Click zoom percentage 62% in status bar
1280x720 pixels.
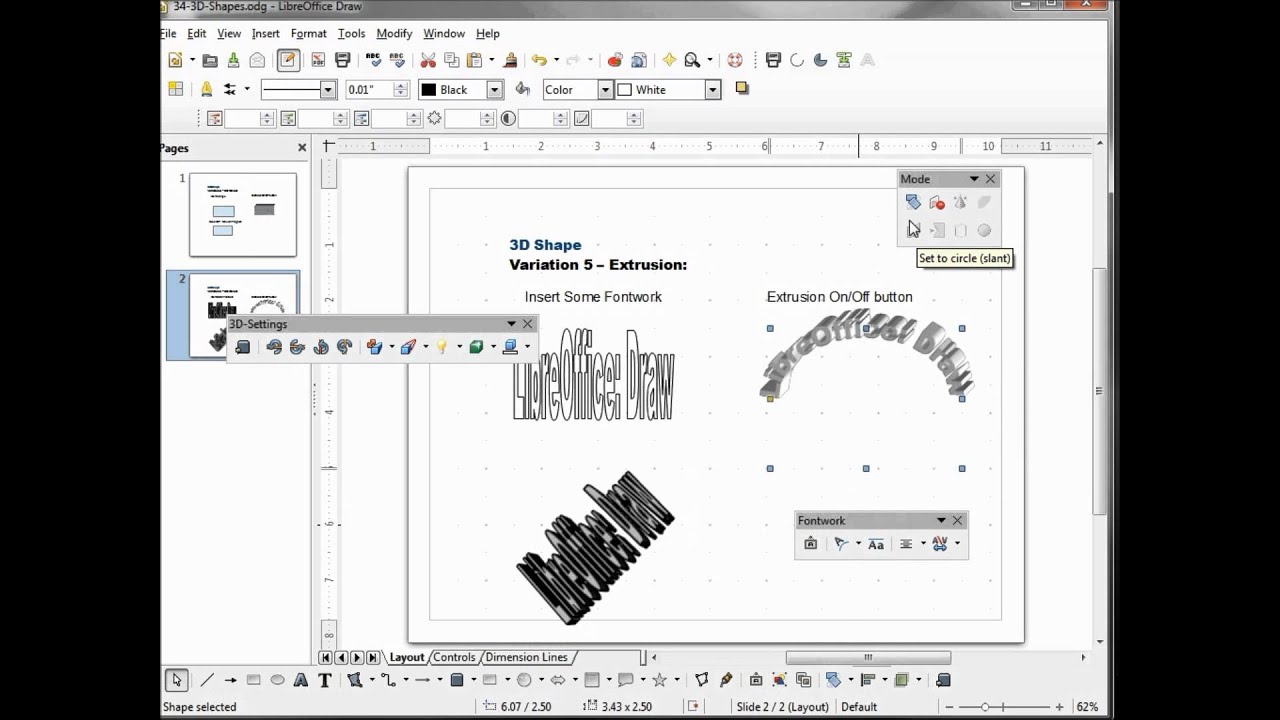1087,707
